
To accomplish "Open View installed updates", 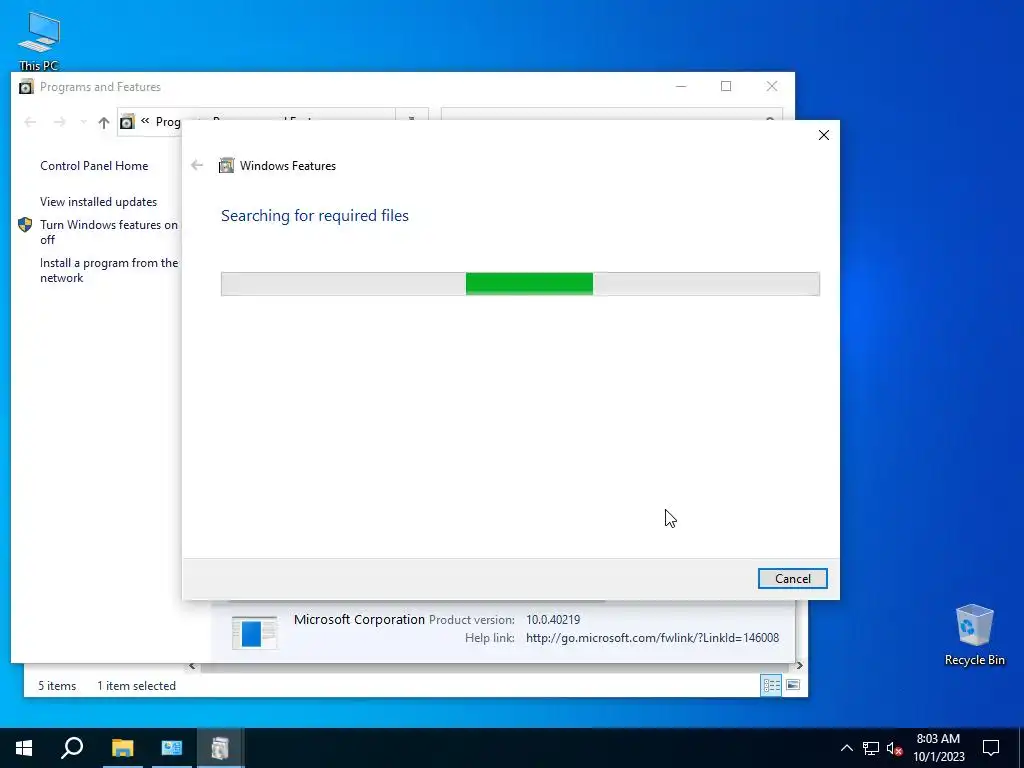I will click(x=99, y=202).
